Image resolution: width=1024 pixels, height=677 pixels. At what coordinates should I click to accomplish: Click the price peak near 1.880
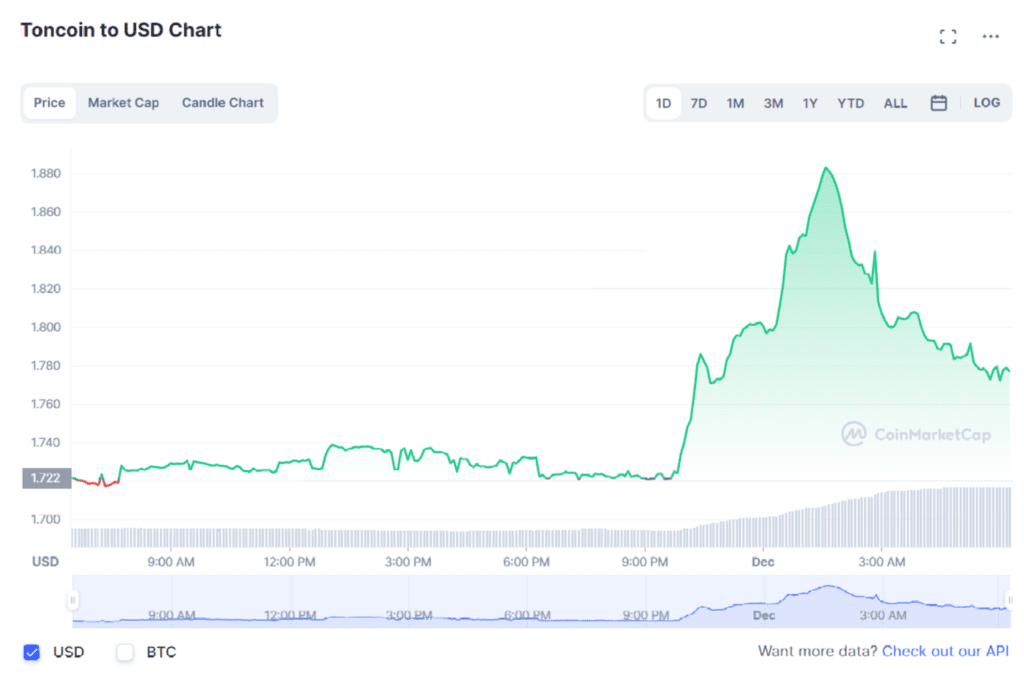[x=826, y=168]
